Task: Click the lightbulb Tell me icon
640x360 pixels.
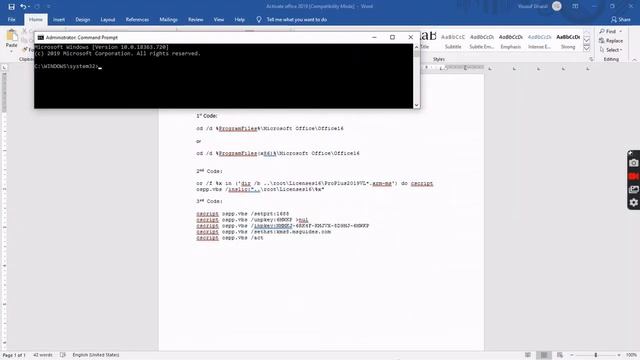Action: (259, 20)
